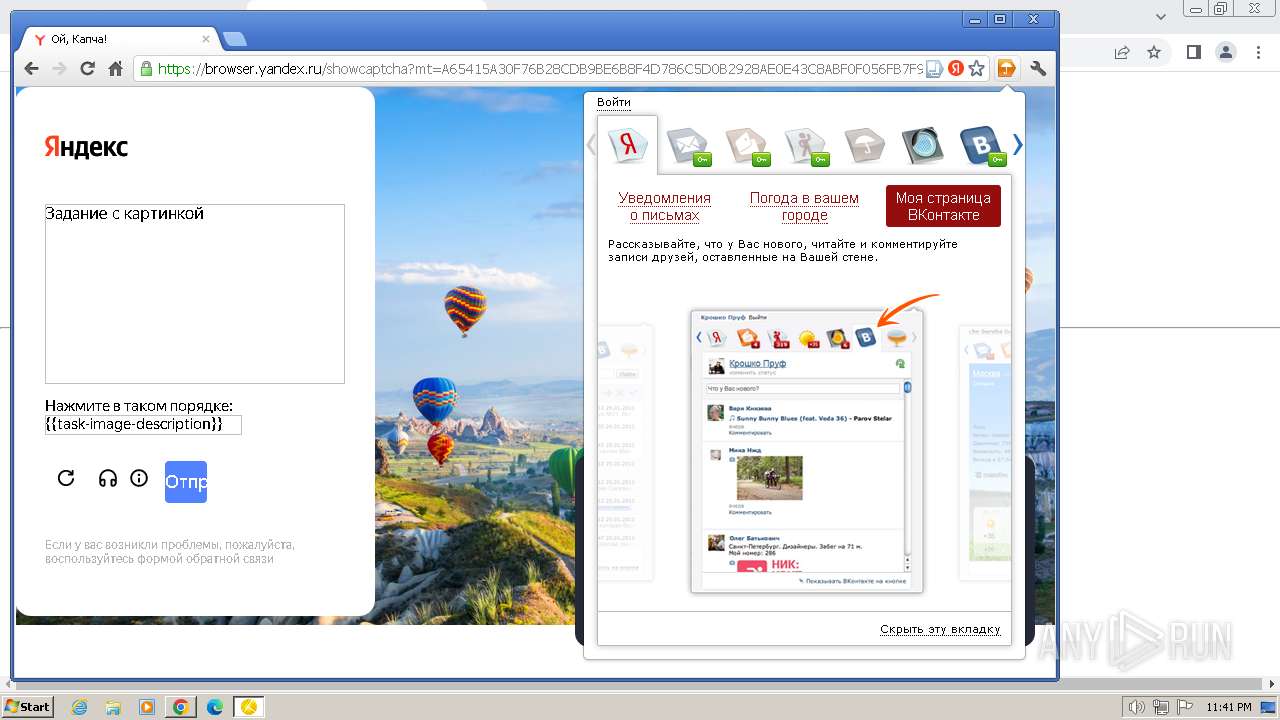Click bookmark star in background Chrome window
The width and height of the screenshot is (1280, 720).
(1154, 52)
